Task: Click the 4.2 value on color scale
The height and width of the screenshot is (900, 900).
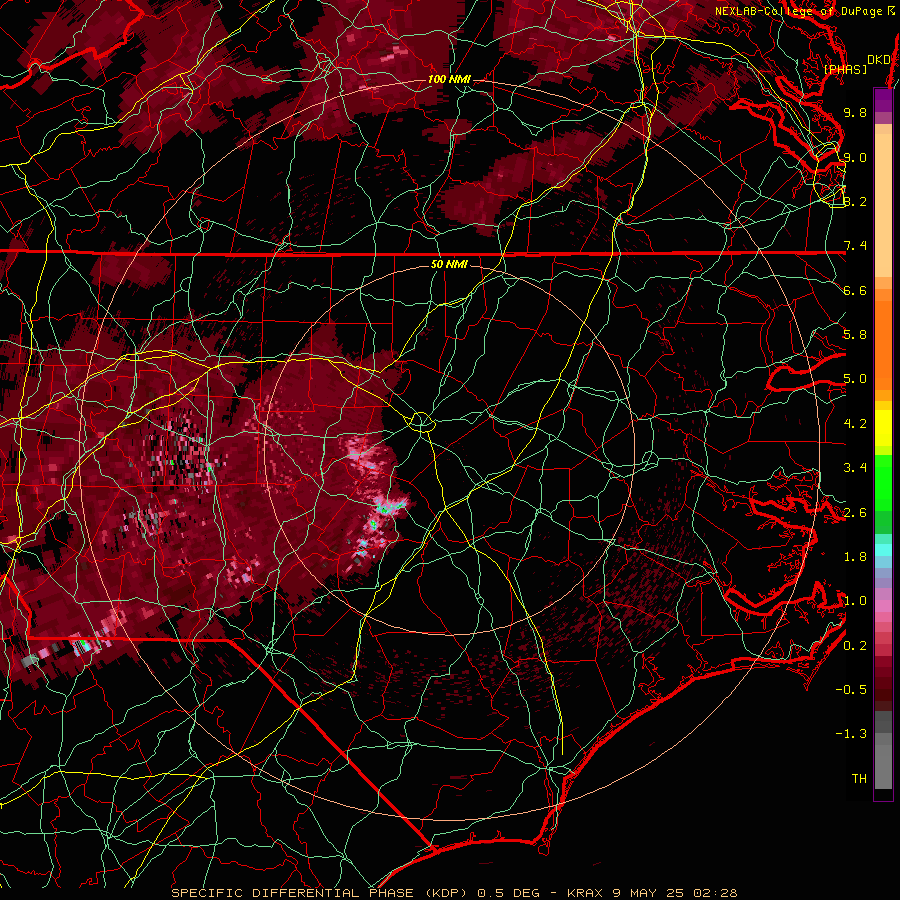Action: [x=855, y=424]
